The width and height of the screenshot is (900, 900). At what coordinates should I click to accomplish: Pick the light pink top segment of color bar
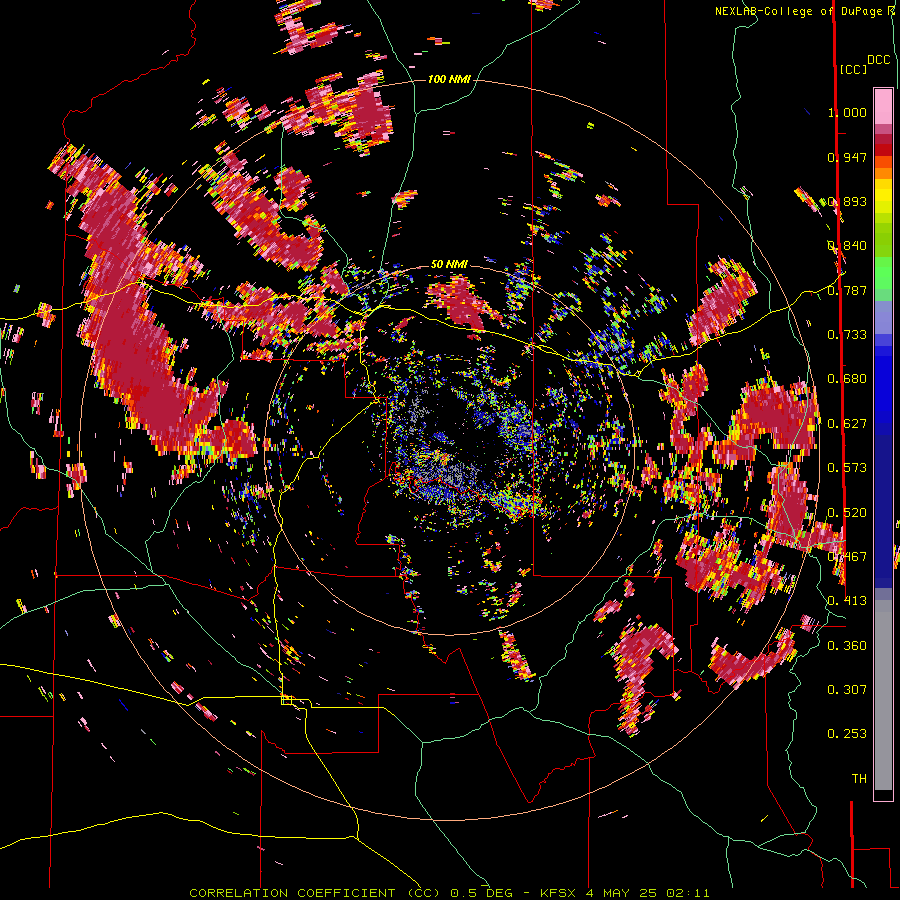click(x=883, y=107)
